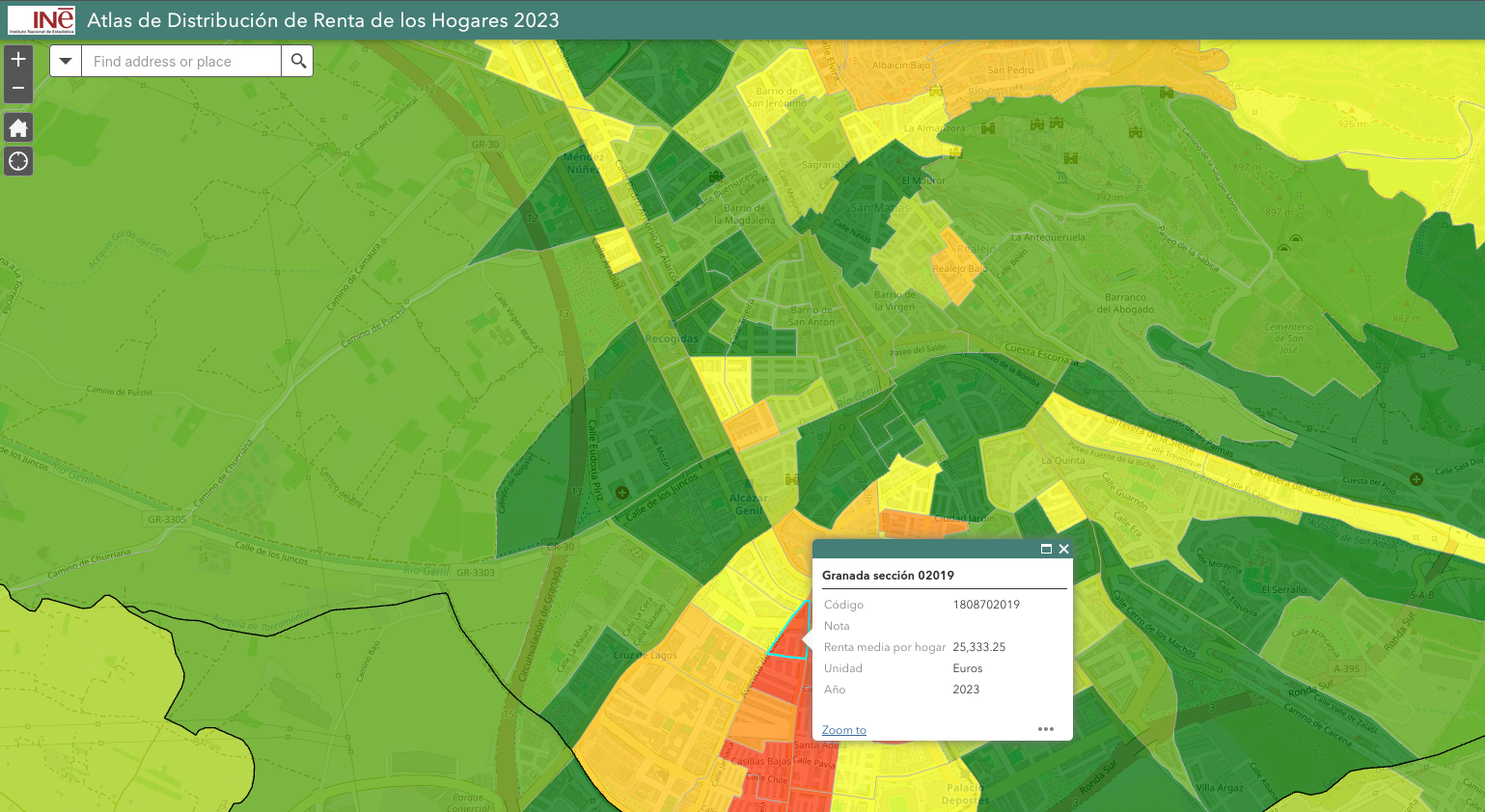Reset the map extent with the home icon
Viewport: 1485px width, 812px height.
click(17, 127)
